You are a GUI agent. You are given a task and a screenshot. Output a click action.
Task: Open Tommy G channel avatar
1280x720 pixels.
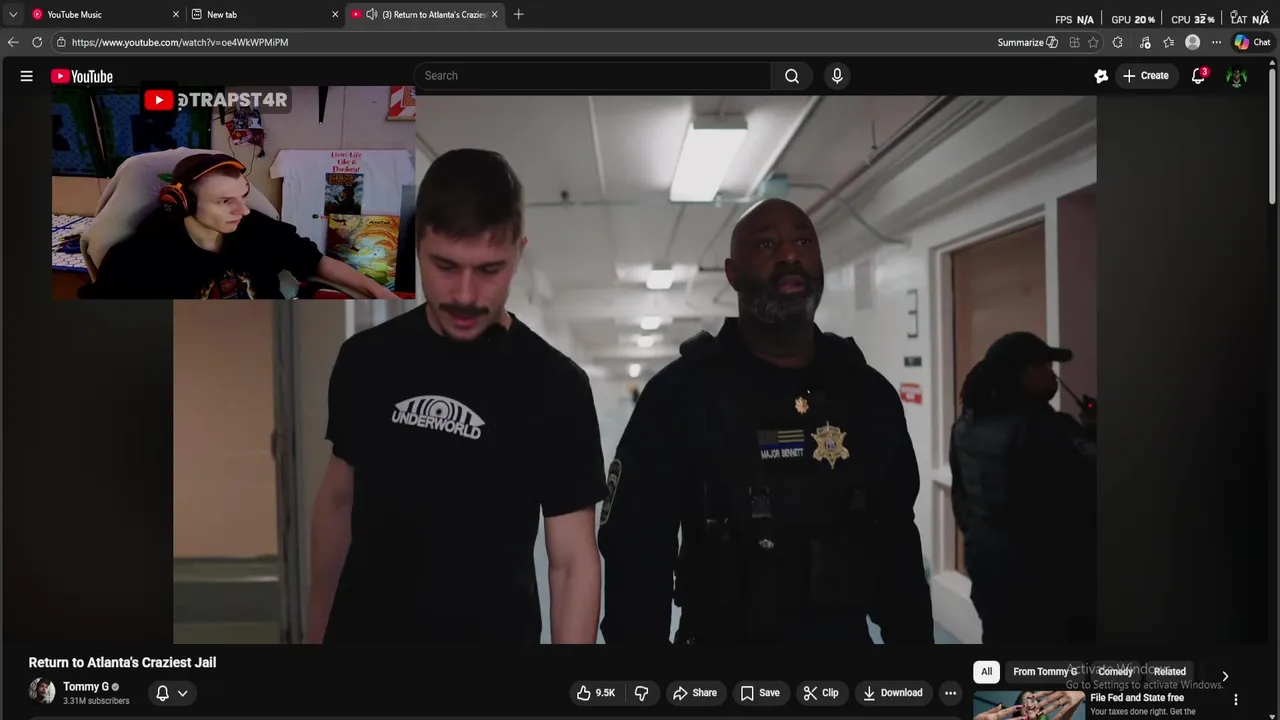(x=42, y=691)
